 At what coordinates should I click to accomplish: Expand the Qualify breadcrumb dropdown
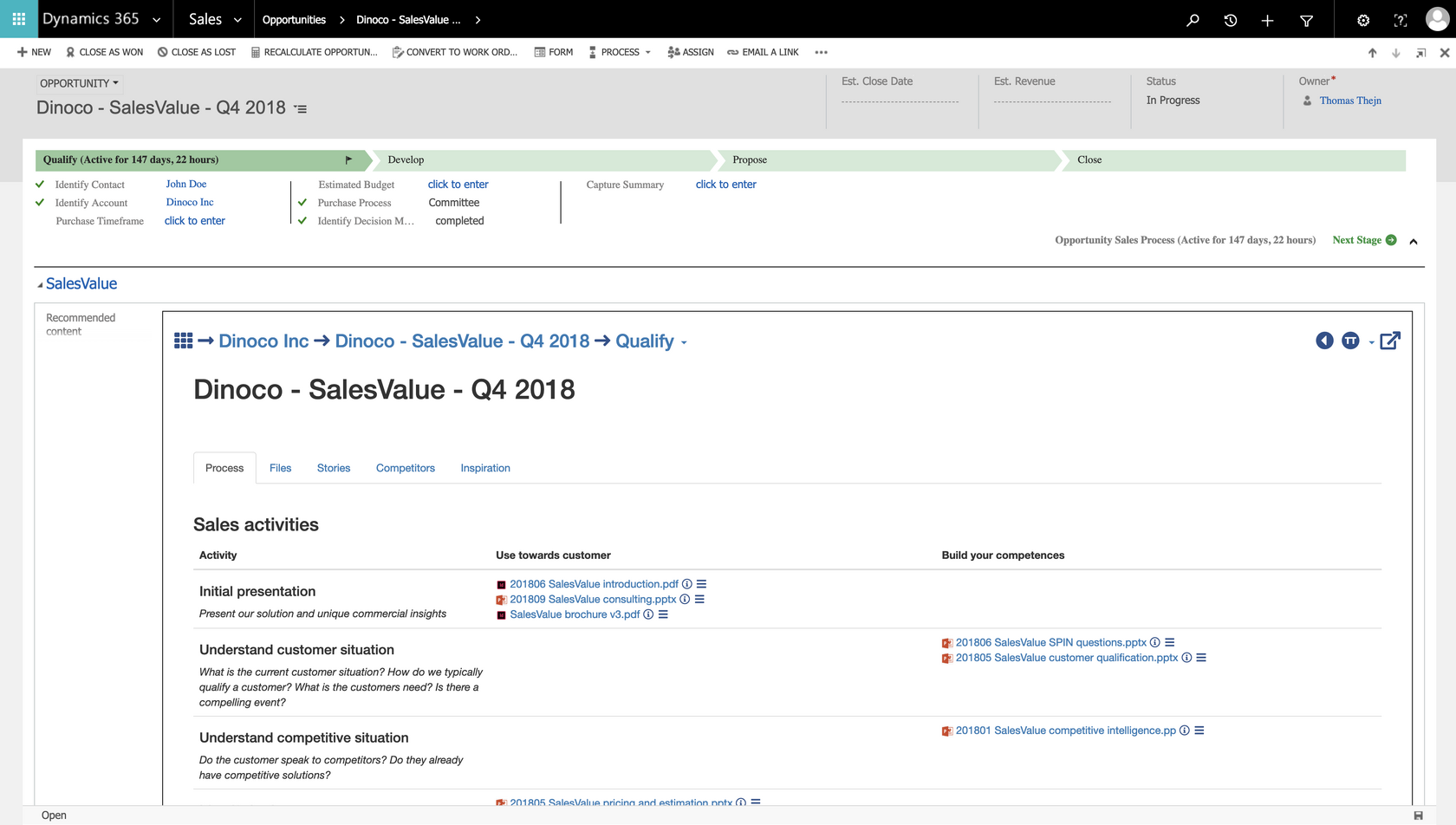click(684, 342)
